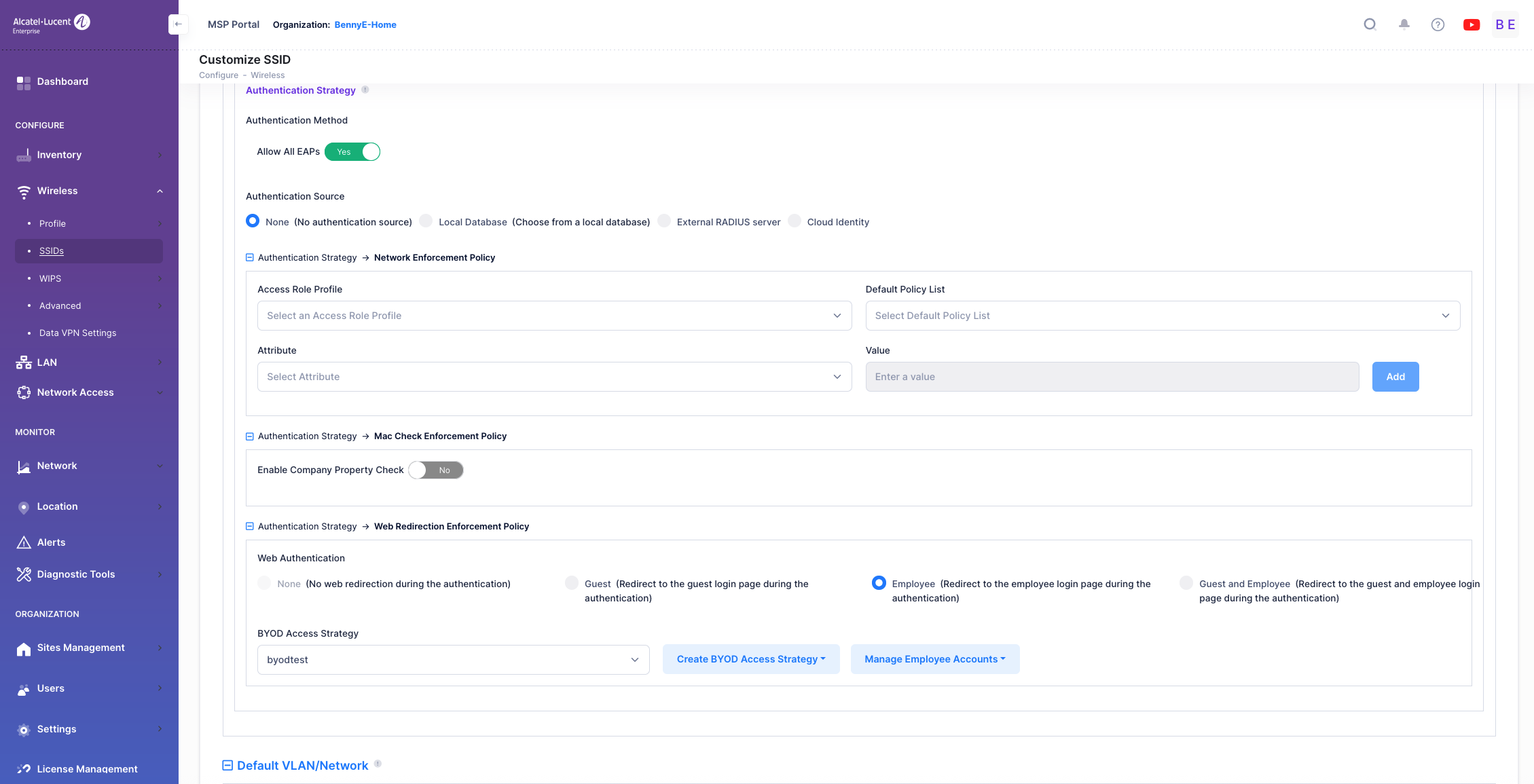The image size is (1534, 784).
Task: Open the notifications bell
Action: coord(1404,24)
